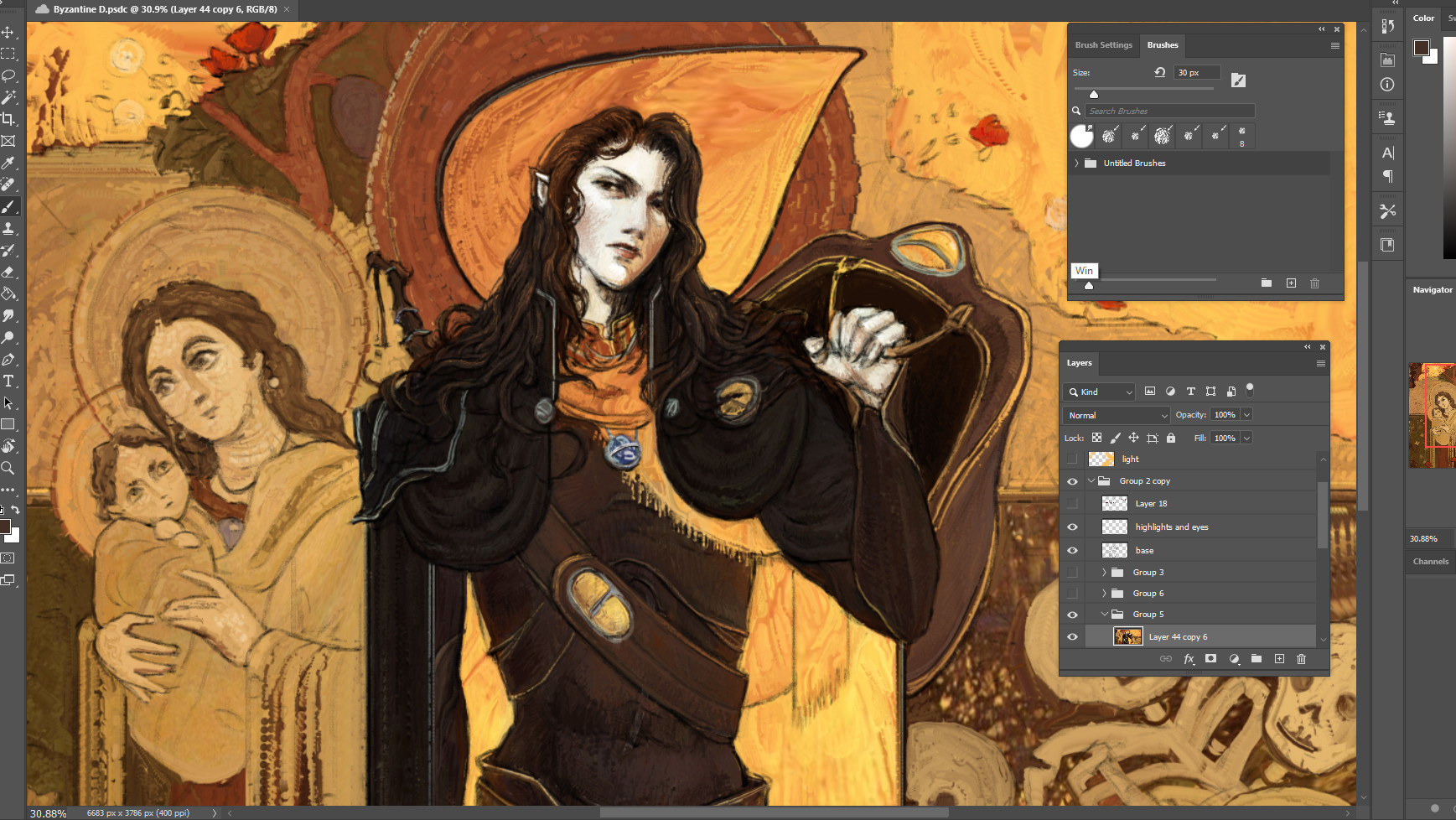Select the Dodge tool
Screen dimensions: 1456x820
click(8, 337)
